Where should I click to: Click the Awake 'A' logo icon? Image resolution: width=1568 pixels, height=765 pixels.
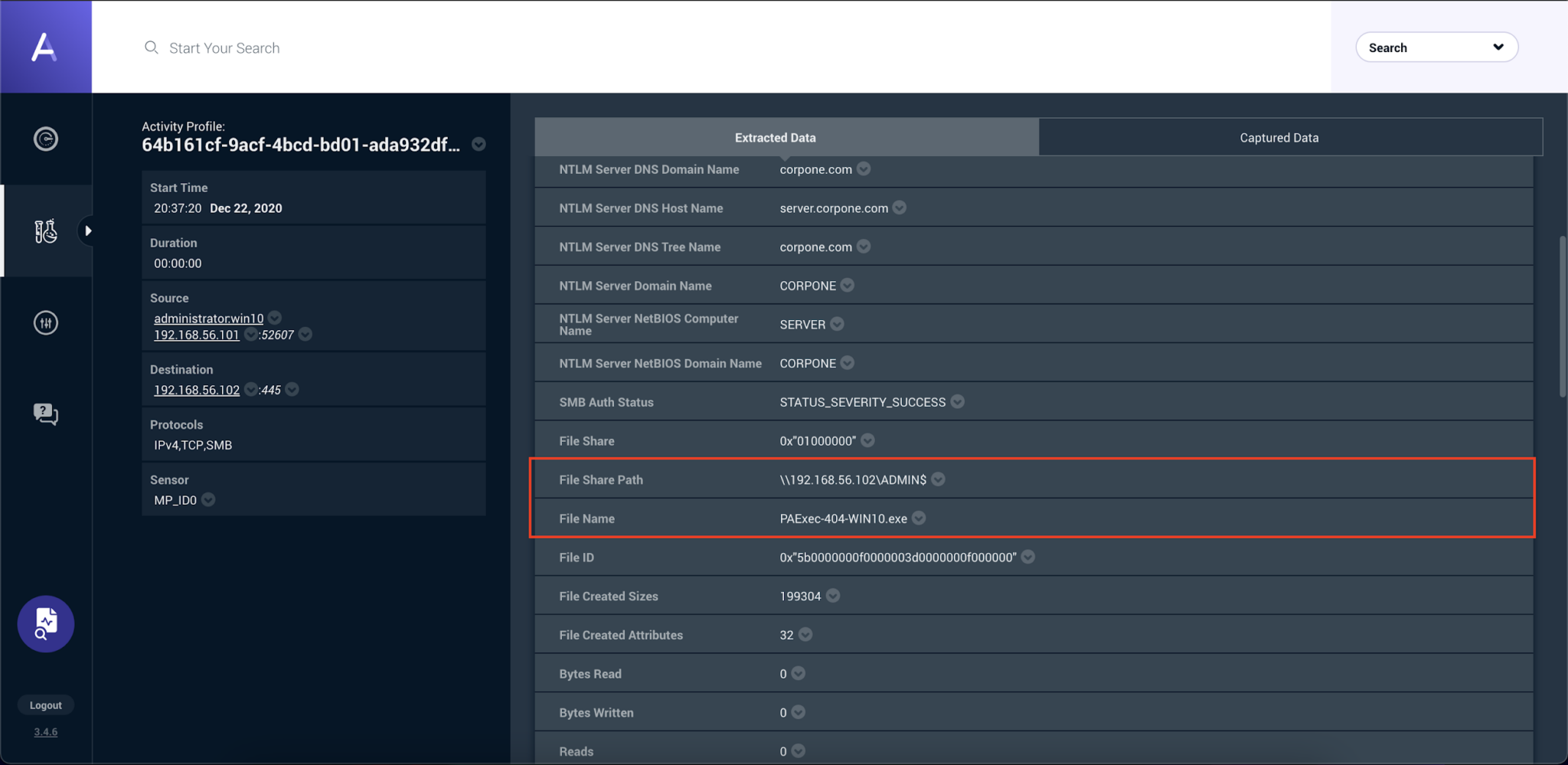[x=44, y=47]
